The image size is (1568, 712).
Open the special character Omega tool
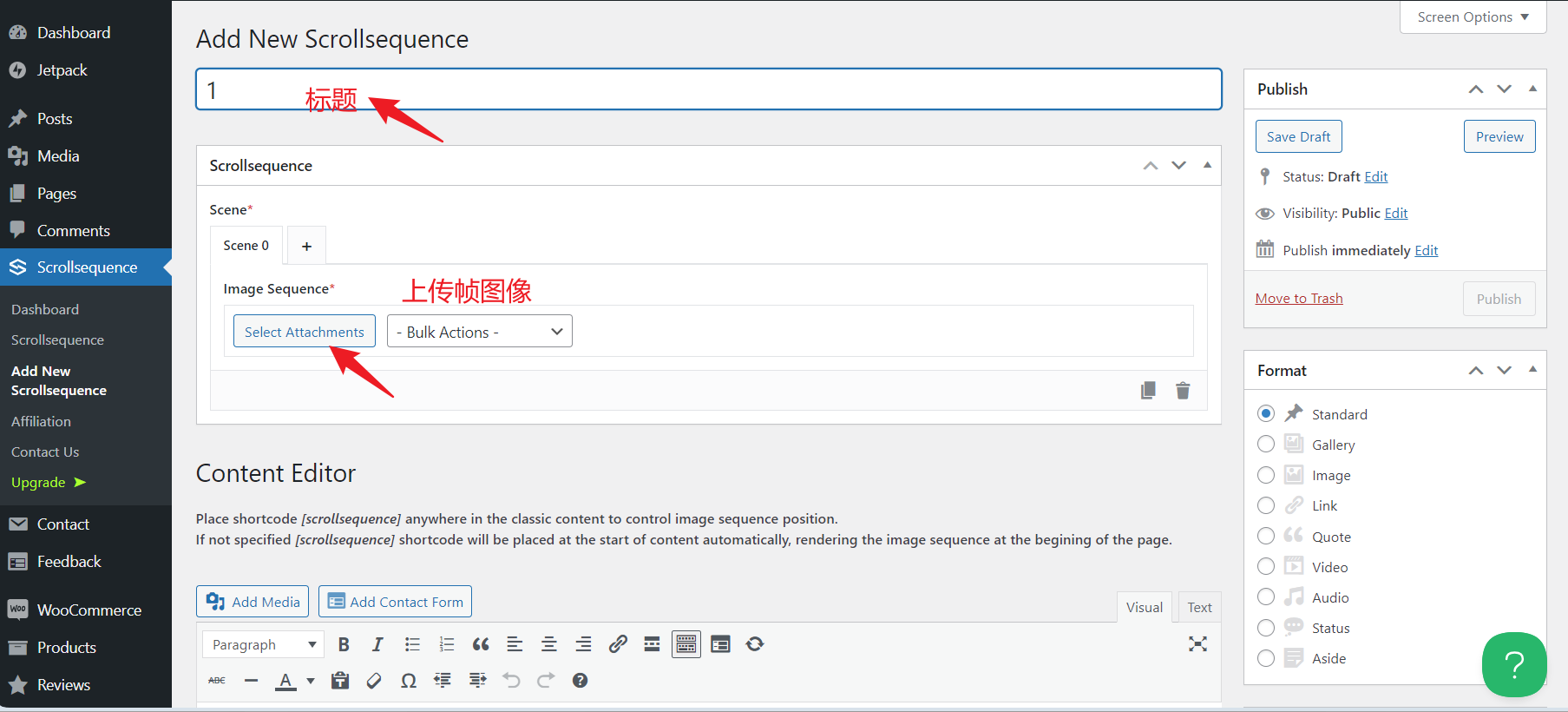click(x=409, y=681)
